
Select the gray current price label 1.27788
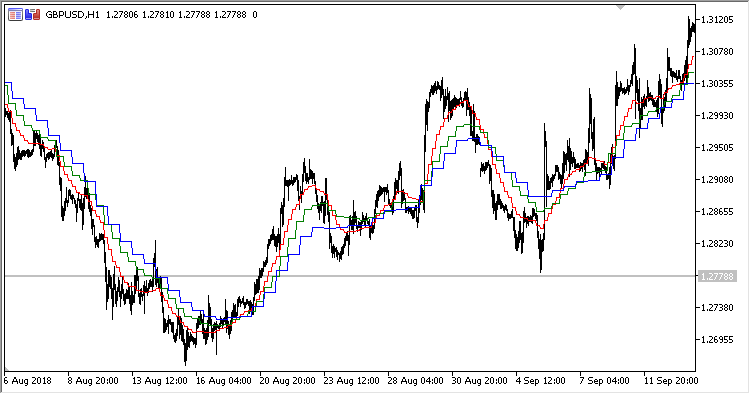pyautogui.click(x=717, y=276)
